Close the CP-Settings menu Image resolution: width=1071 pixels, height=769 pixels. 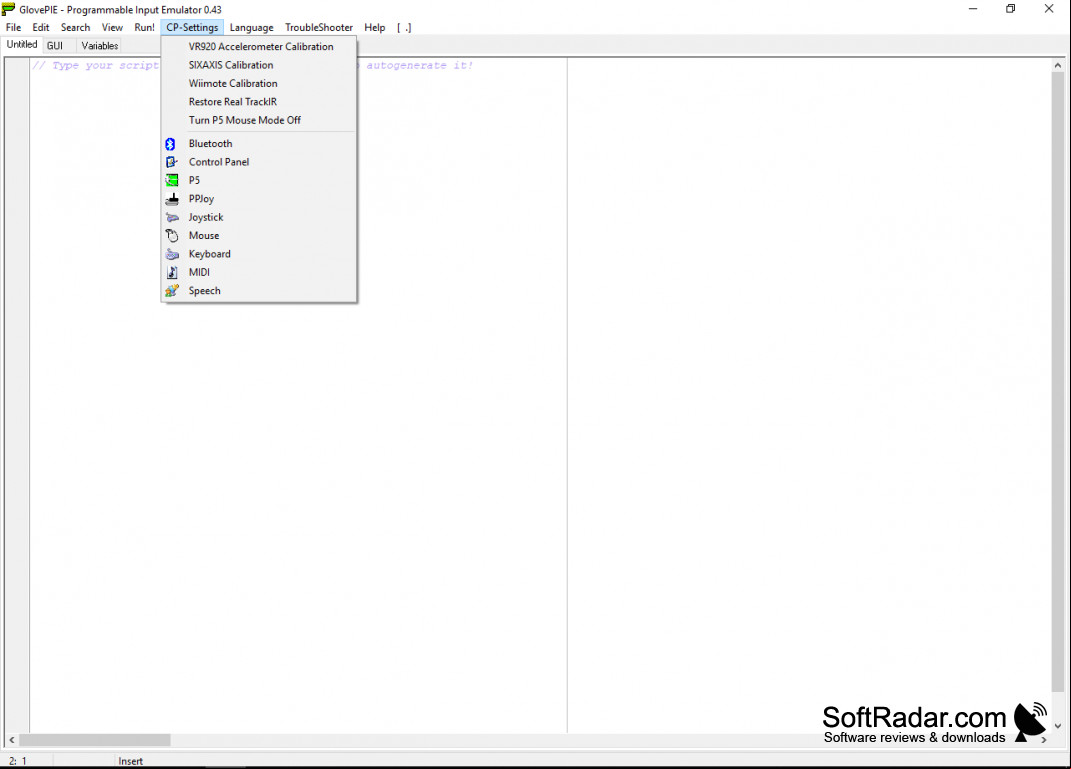(x=192, y=27)
